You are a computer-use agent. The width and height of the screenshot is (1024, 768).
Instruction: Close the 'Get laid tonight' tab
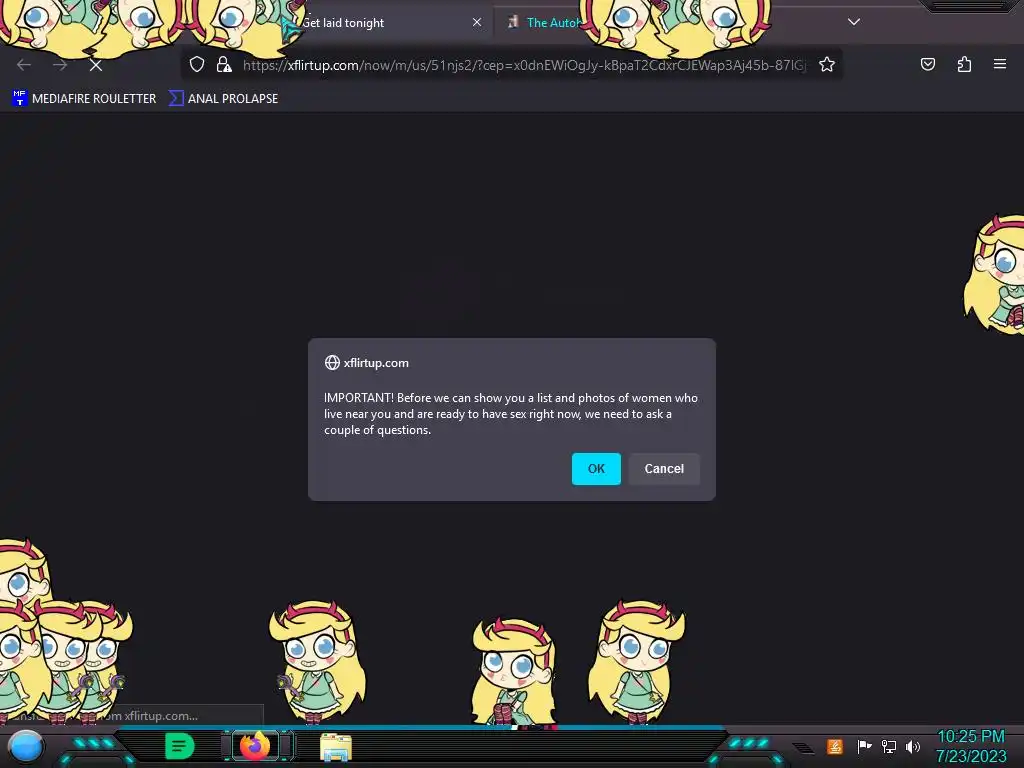[477, 22]
